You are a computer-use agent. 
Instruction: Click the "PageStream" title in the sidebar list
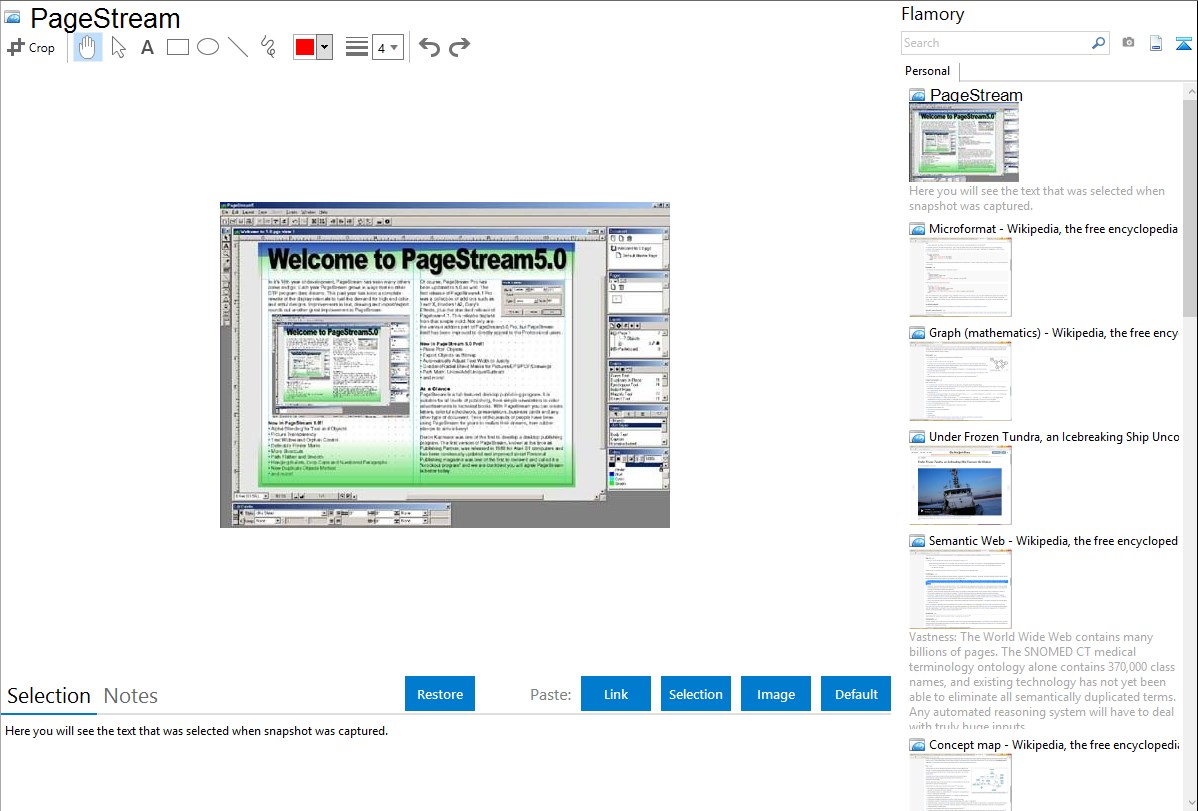click(x=976, y=95)
